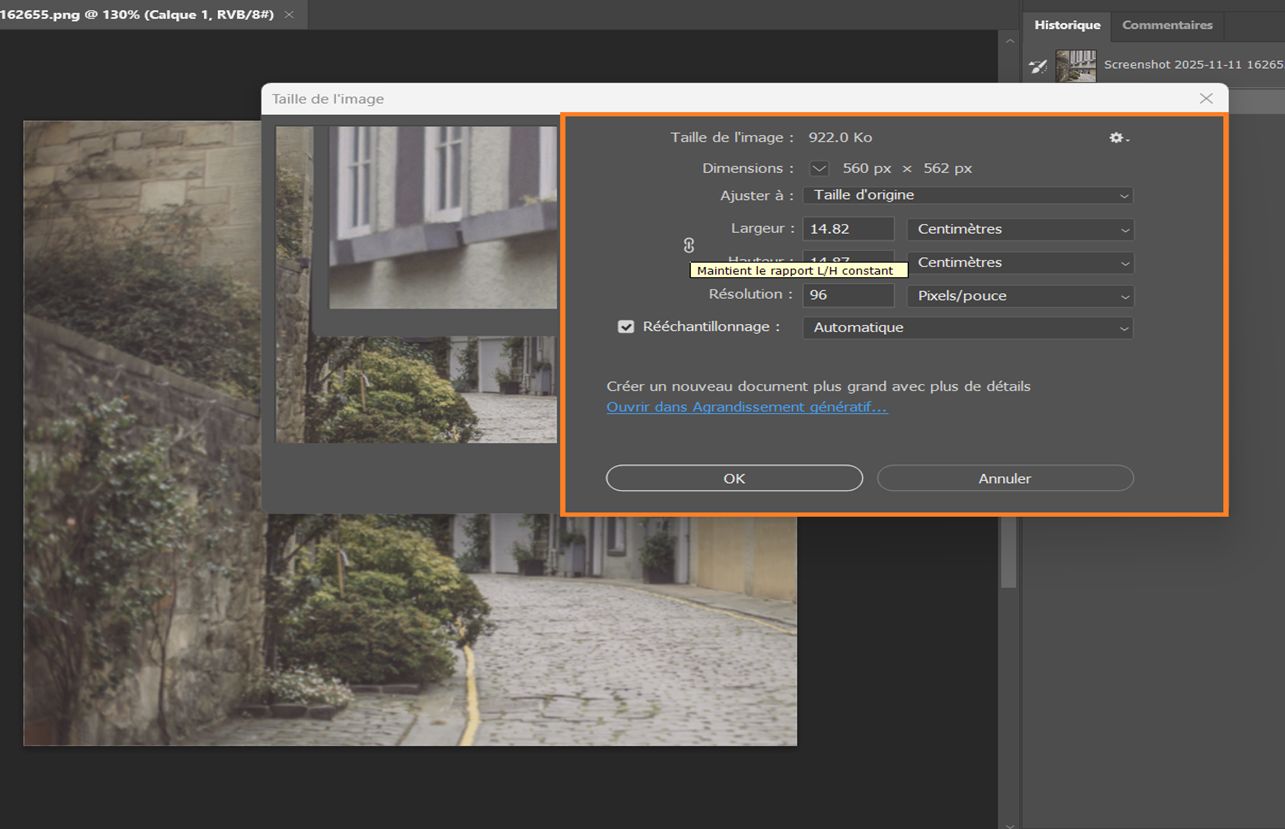Open the Ajuster à dropdown

pos(968,196)
